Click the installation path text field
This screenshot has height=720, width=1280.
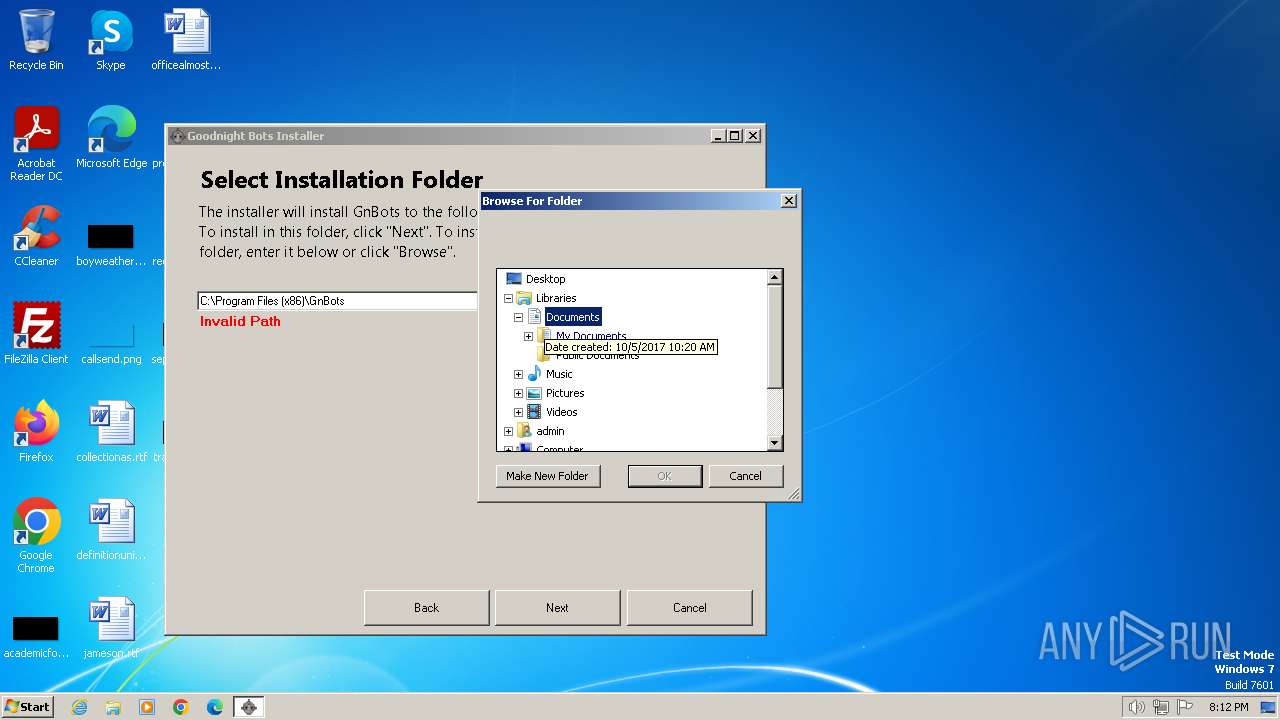338,301
